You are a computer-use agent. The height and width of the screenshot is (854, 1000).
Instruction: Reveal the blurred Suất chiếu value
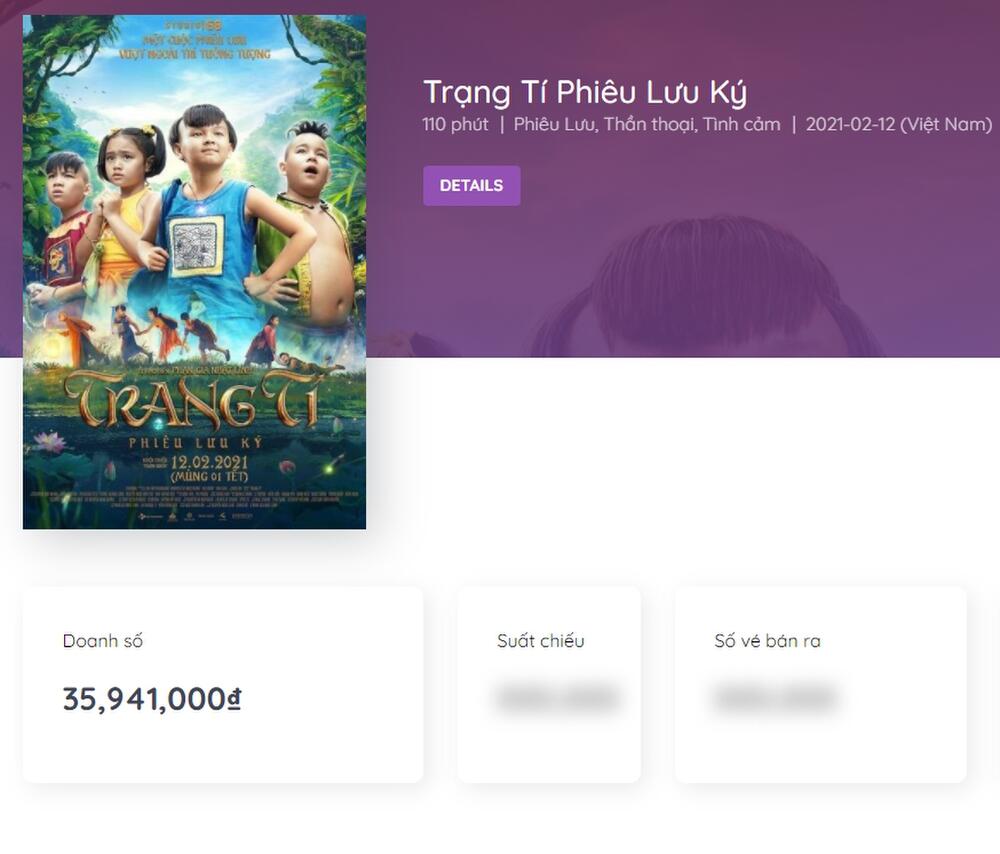click(x=557, y=699)
